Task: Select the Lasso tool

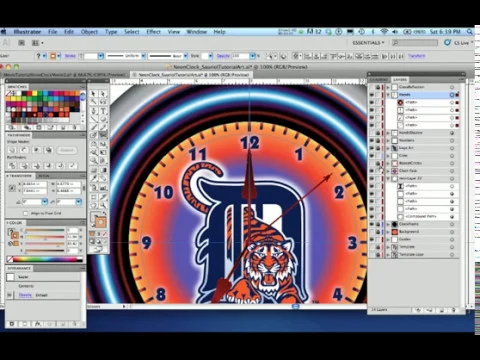Action: click(103, 102)
